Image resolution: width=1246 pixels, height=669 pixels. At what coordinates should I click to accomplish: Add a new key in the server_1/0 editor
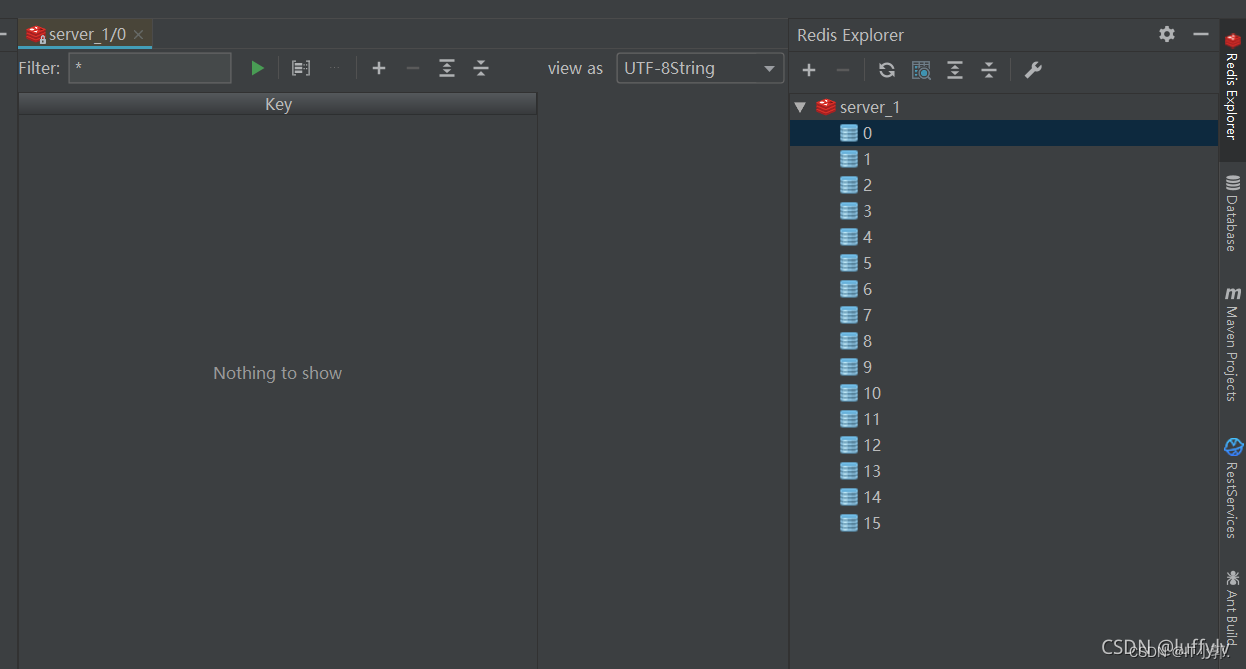(x=379, y=68)
